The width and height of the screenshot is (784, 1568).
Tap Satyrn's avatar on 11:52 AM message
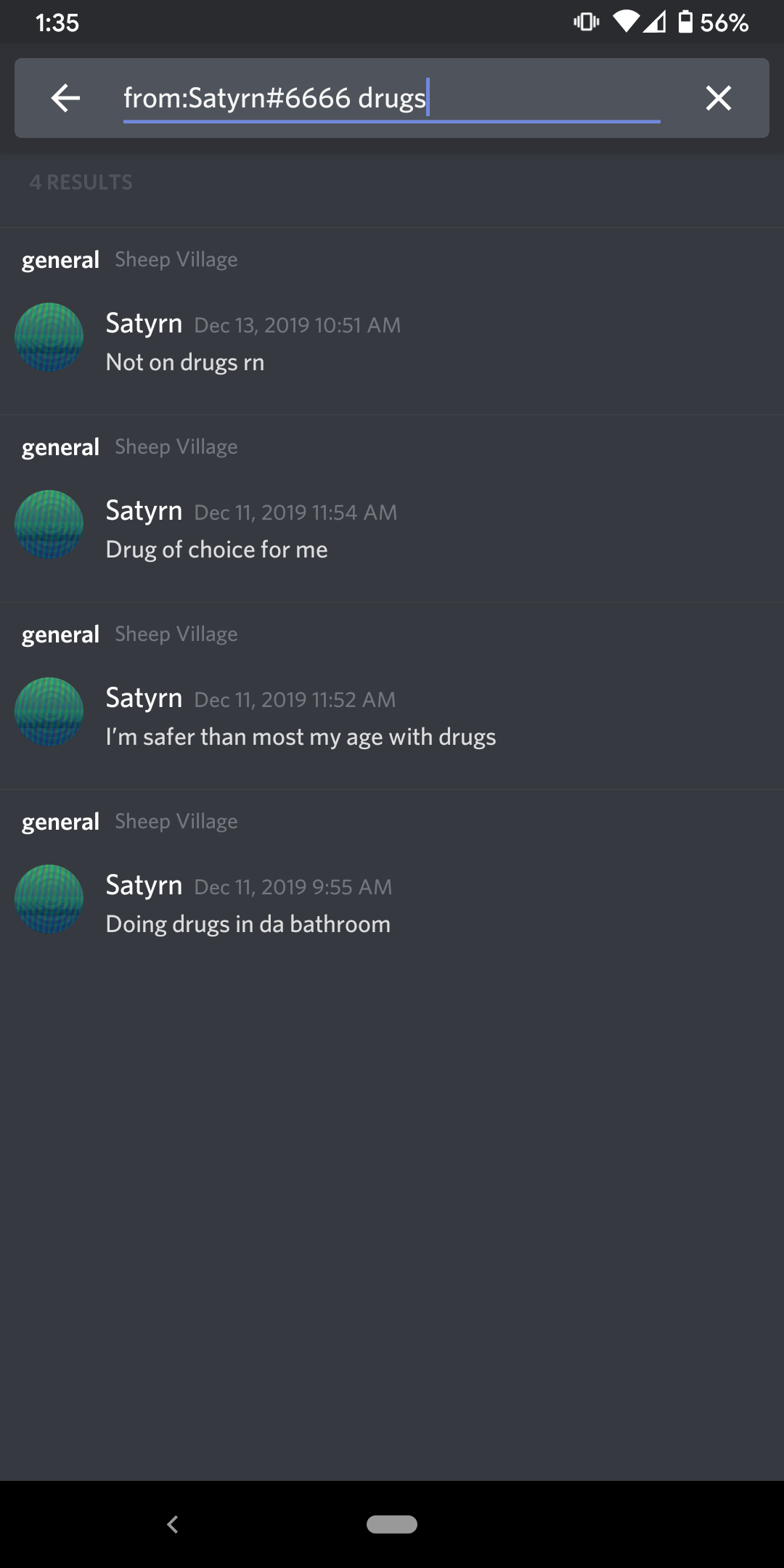pyautogui.click(x=49, y=711)
